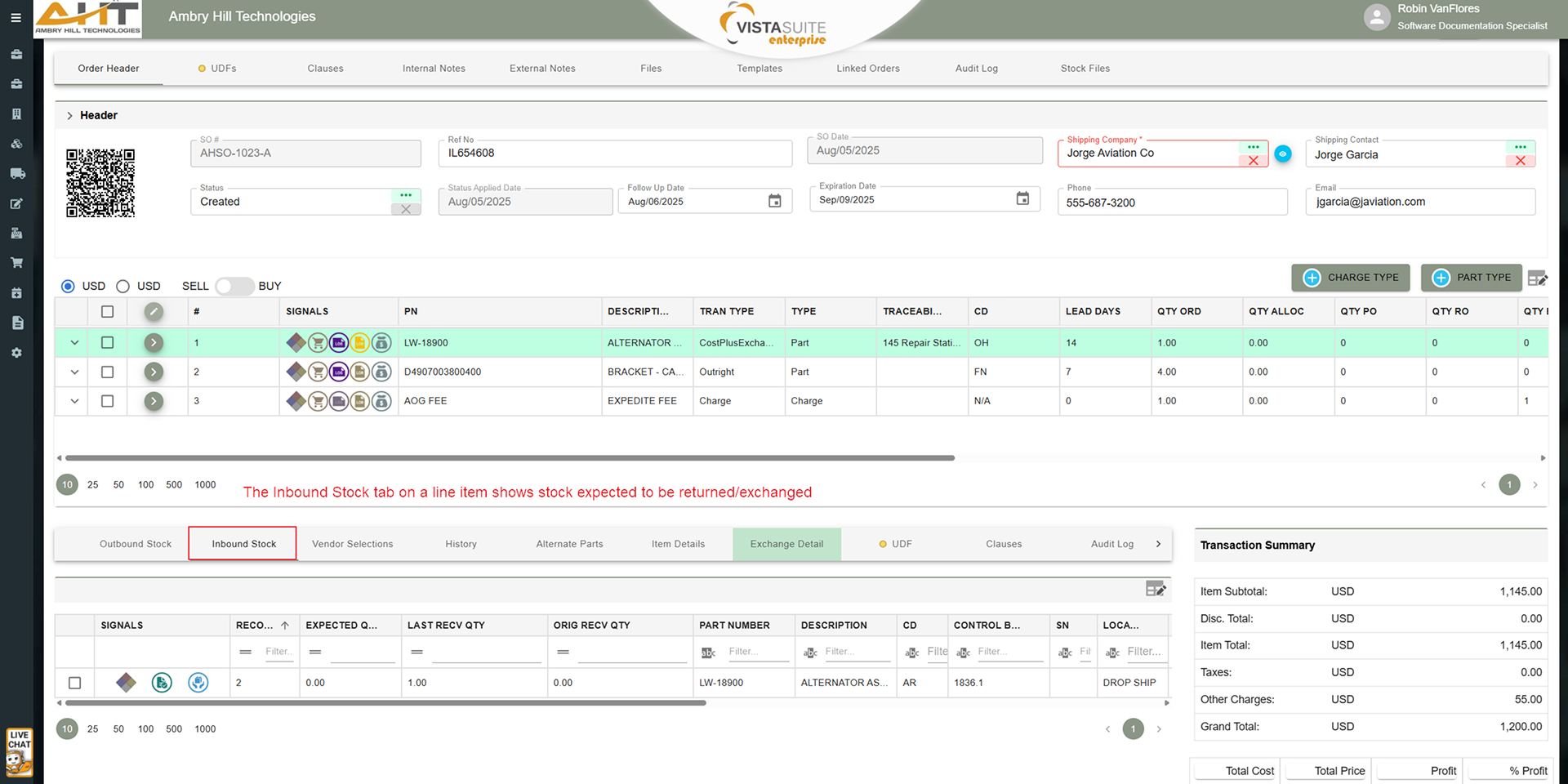Click the CHARGE TYPE button

click(x=1351, y=278)
